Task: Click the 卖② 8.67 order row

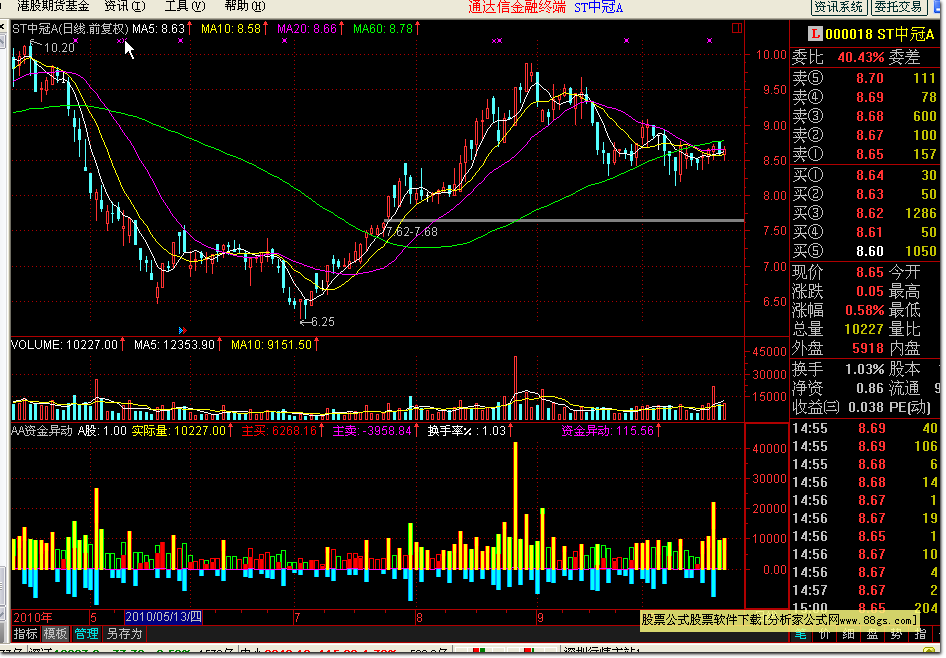Action: coord(865,135)
